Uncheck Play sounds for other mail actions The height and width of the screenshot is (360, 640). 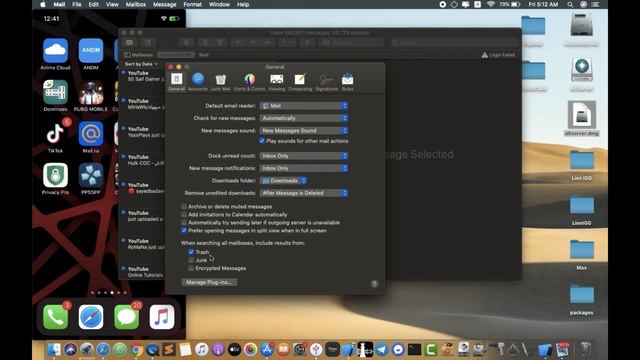(262, 141)
